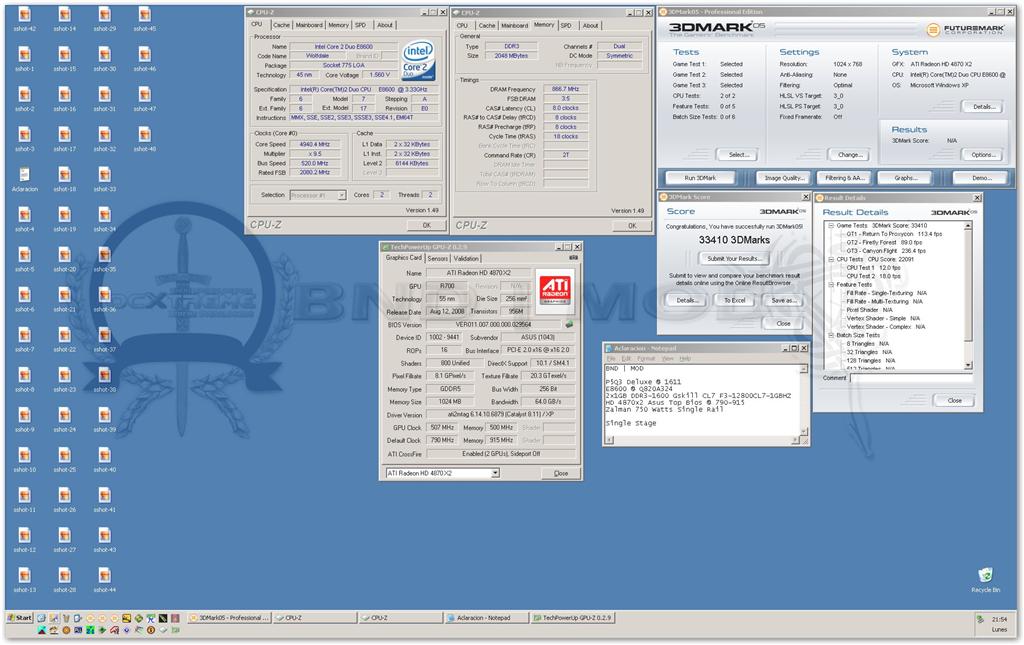Click Options button under Results
The height and width of the screenshot is (645, 1024).
[983, 155]
